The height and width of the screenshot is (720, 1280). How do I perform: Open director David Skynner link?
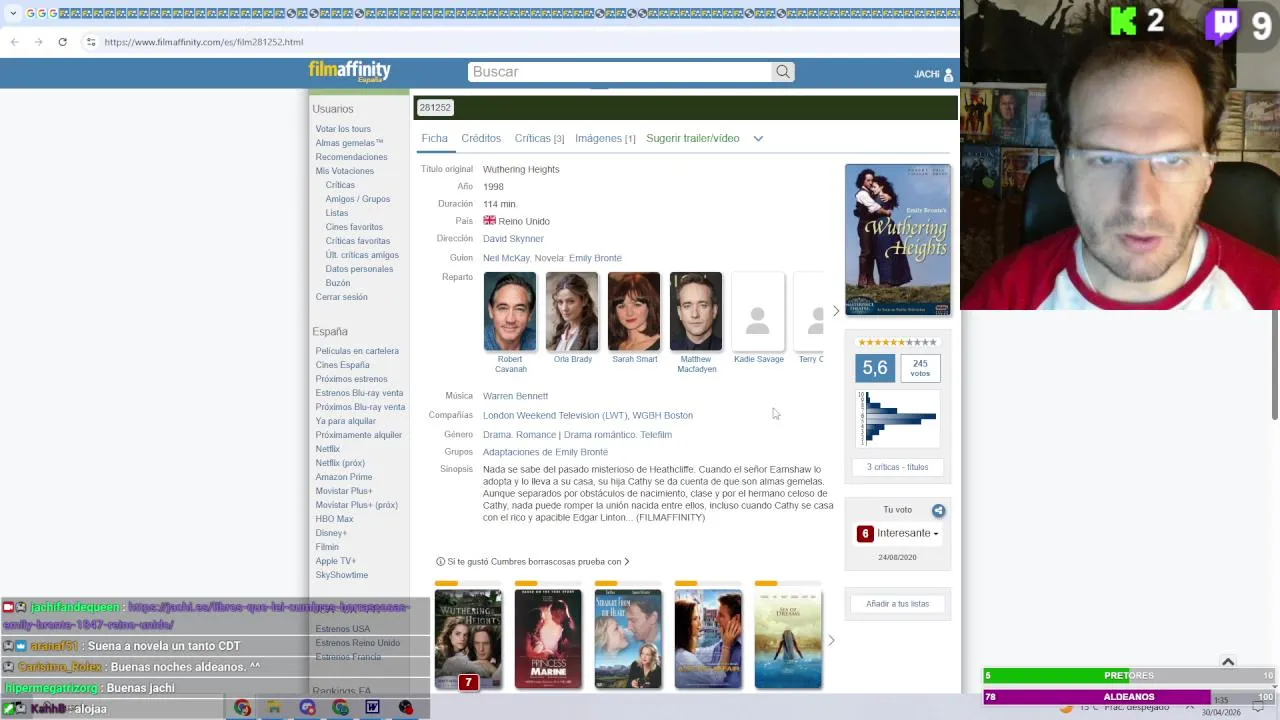pos(513,239)
